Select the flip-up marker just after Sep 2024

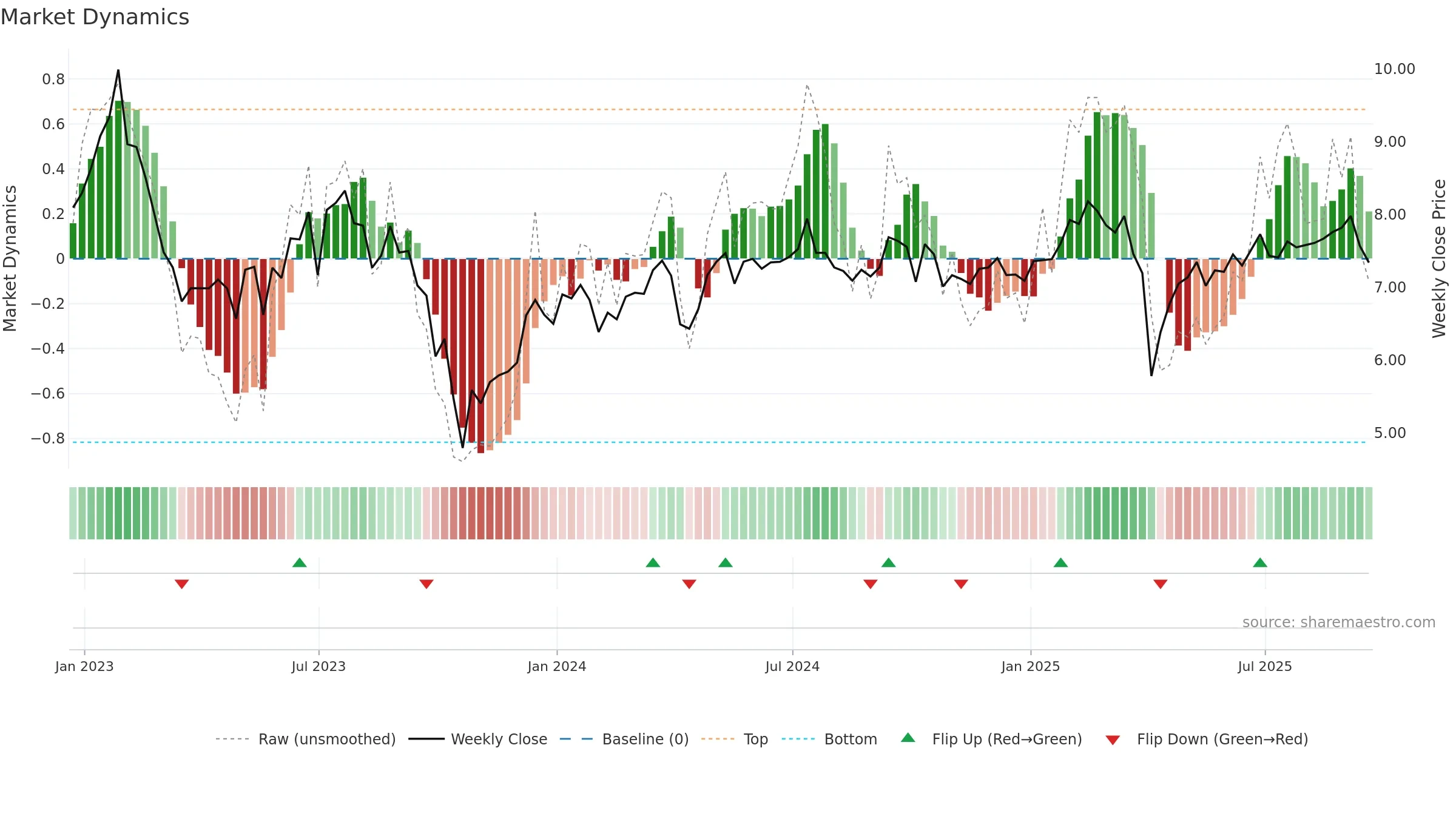(889, 562)
